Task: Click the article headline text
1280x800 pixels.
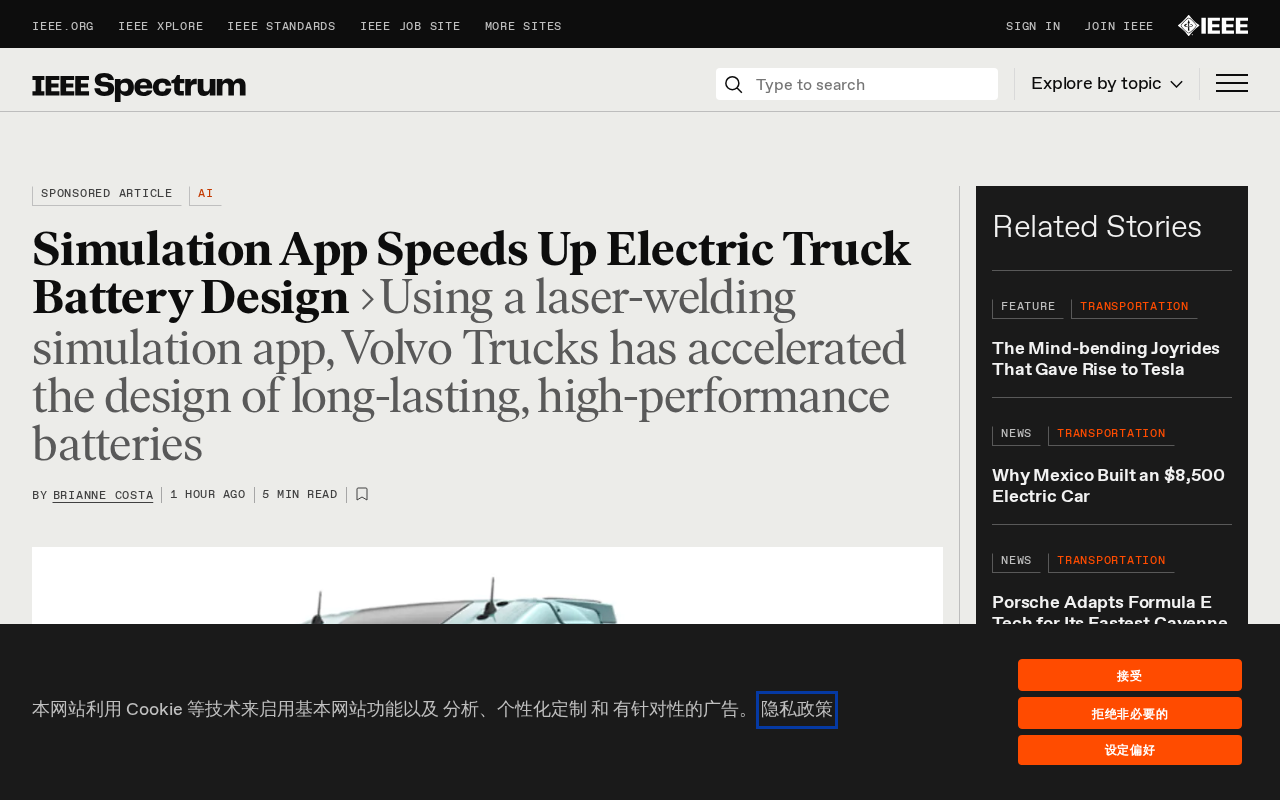Action: coord(471,273)
